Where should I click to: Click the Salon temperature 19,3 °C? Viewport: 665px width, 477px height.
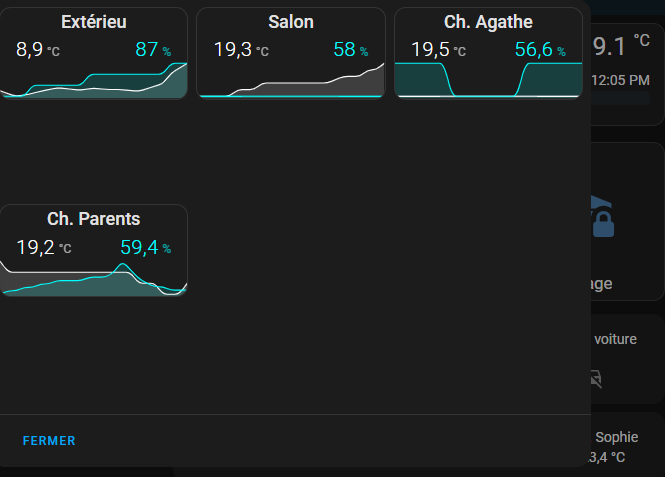pos(240,50)
